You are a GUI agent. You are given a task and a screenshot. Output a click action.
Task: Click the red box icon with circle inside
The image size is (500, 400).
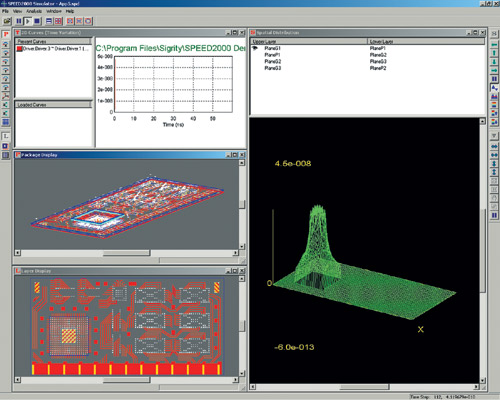click(x=88, y=21)
